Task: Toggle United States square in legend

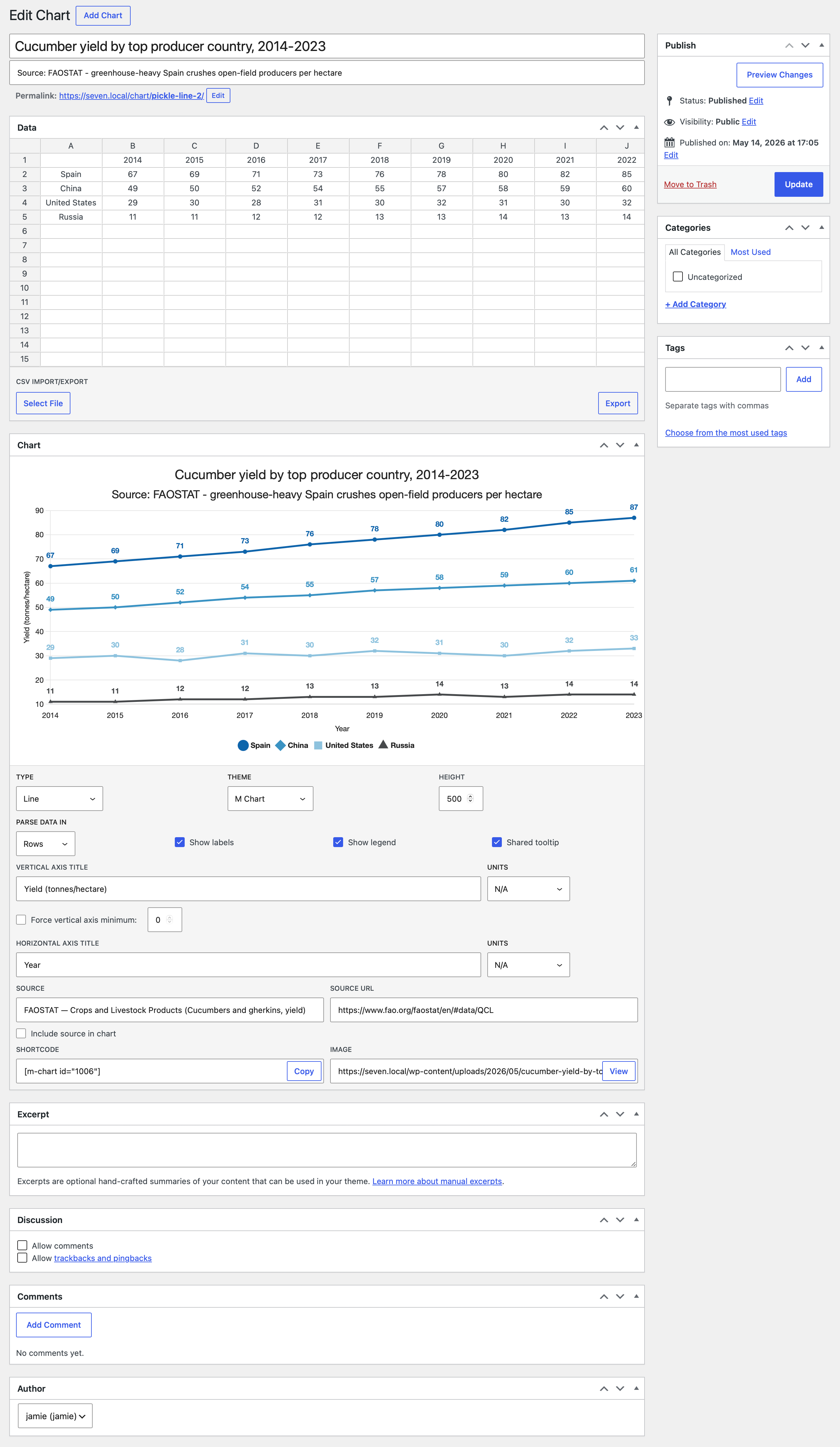Action: 318,745
